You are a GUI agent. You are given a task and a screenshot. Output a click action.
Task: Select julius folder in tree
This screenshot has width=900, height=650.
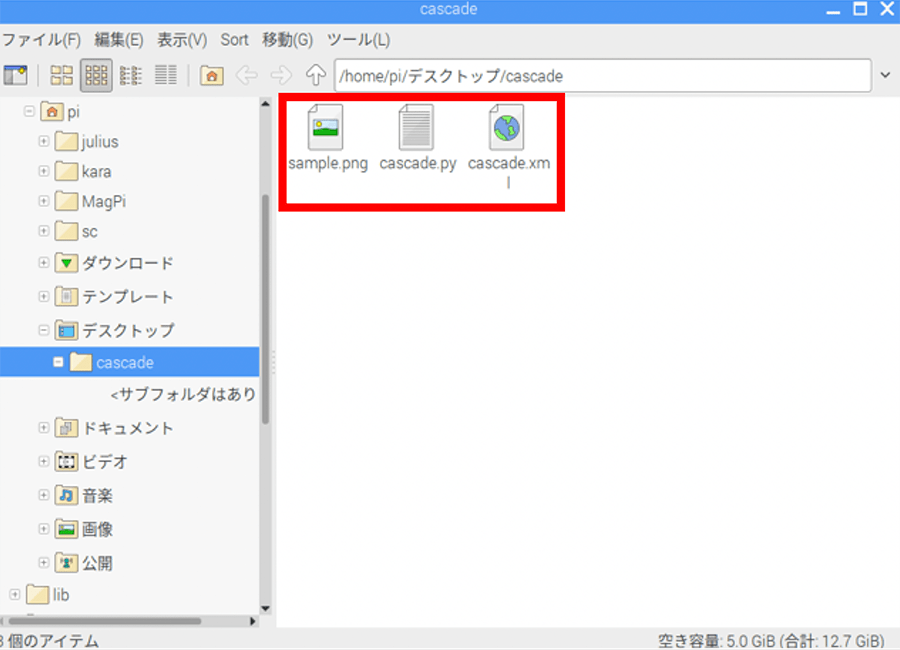(87, 141)
